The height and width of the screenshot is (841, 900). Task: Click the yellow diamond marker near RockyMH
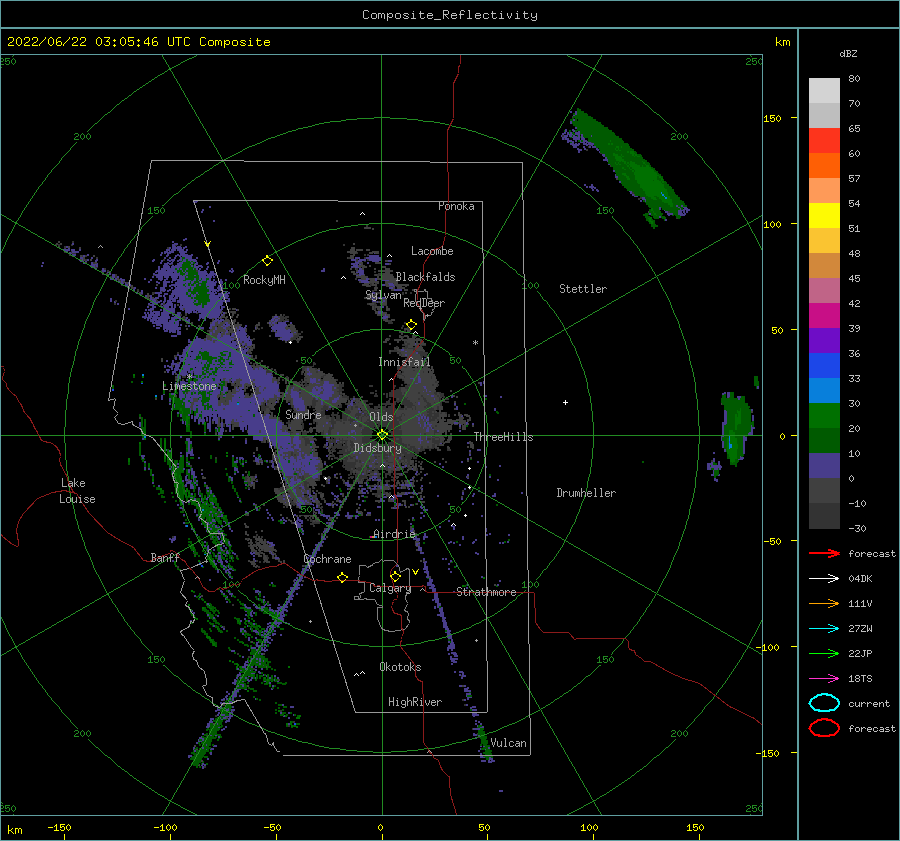(x=267, y=261)
